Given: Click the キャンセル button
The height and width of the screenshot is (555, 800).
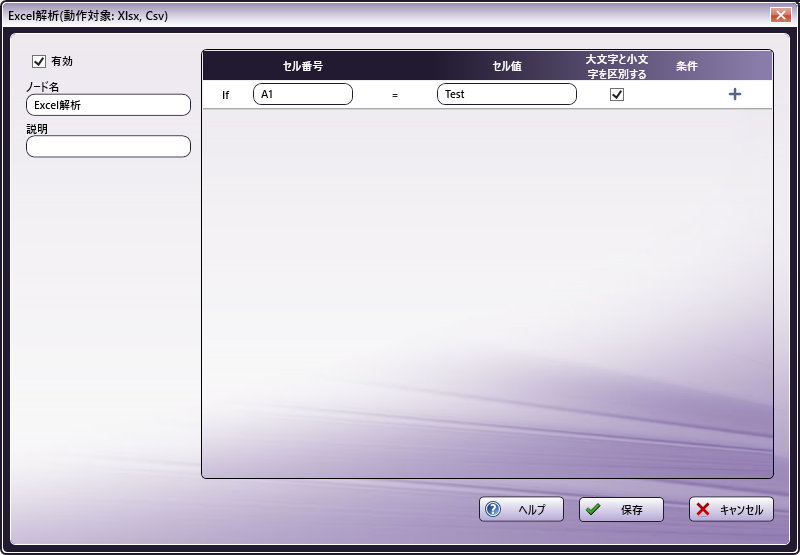Looking at the screenshot, I should [x=731, y=509].
